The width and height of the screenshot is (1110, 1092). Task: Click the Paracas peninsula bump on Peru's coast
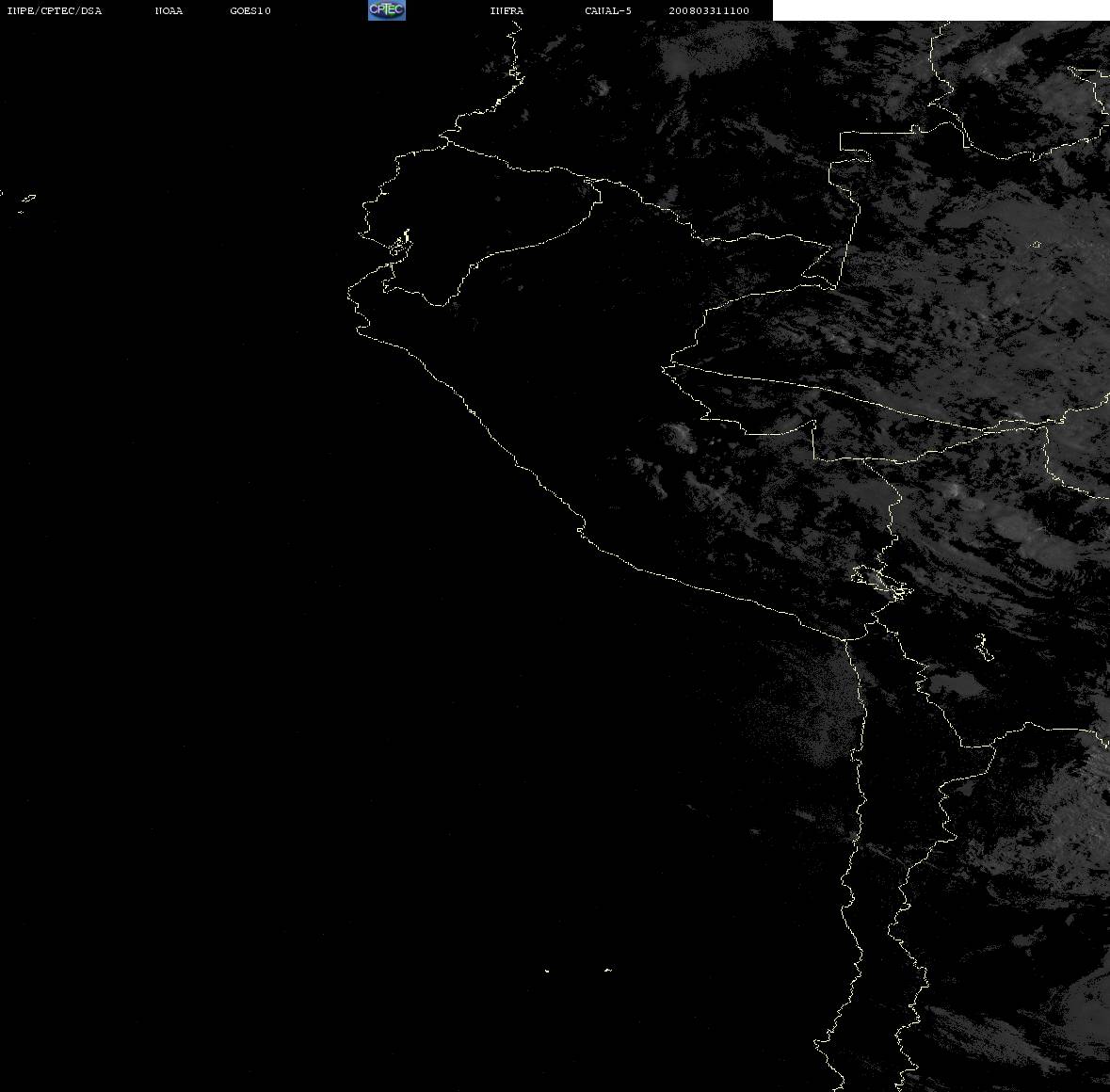(581, 528)
